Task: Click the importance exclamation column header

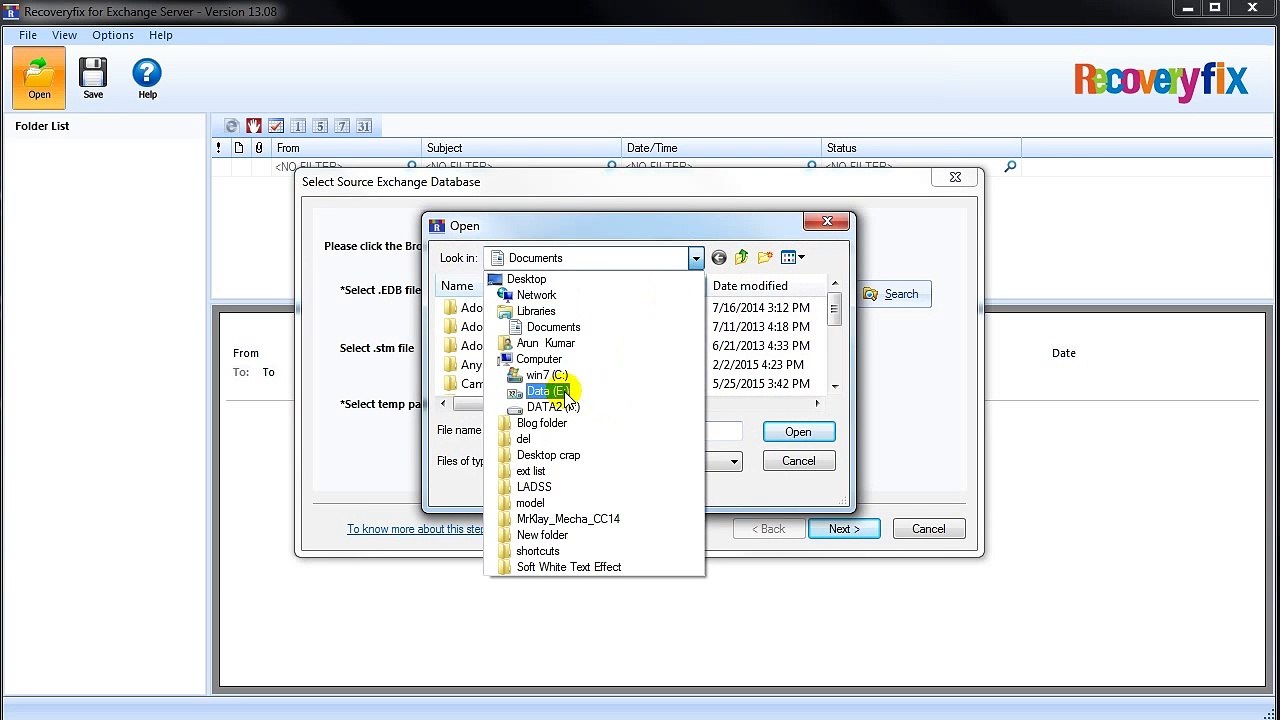Action: pyautogui.click(x=219, y=148)
